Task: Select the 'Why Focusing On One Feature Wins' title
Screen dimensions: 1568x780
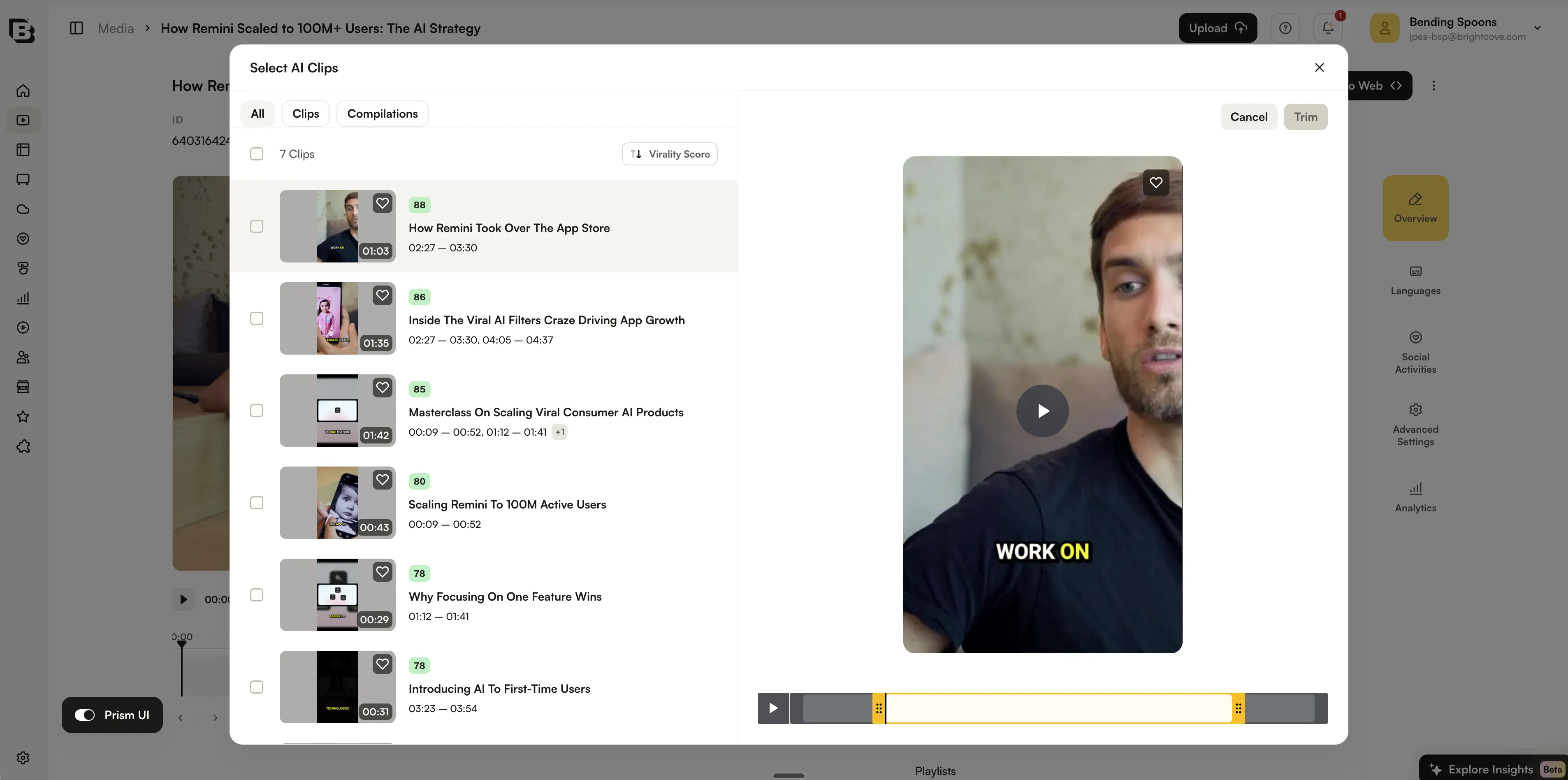Action: click(x=505, y=597)
